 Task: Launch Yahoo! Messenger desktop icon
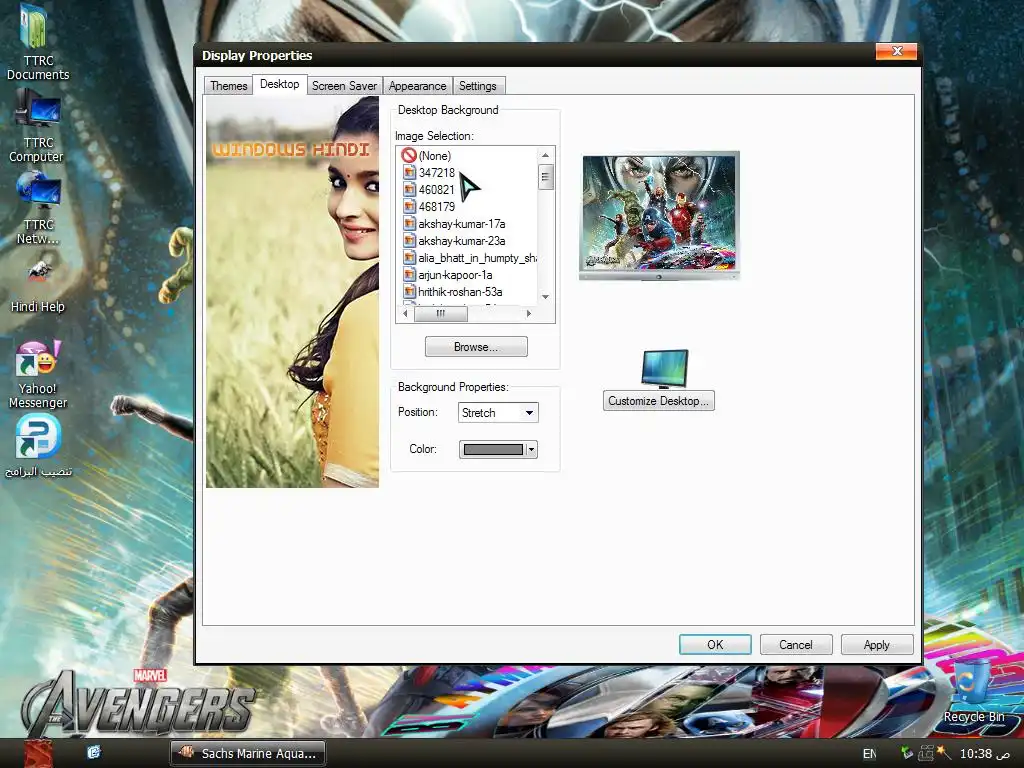37,375
